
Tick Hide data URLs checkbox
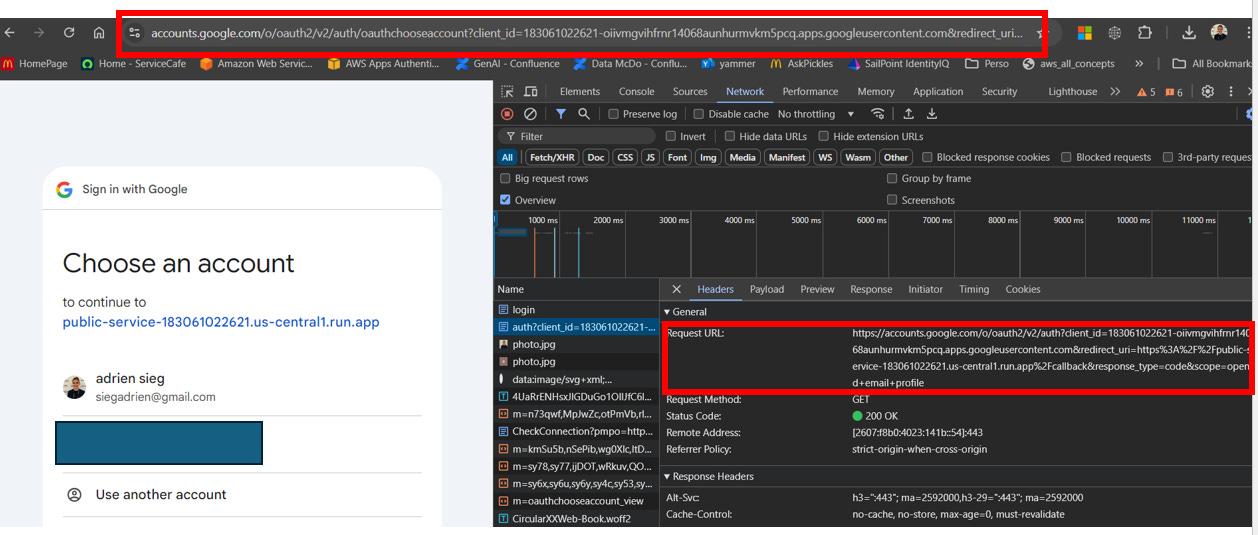click(730, 136)
